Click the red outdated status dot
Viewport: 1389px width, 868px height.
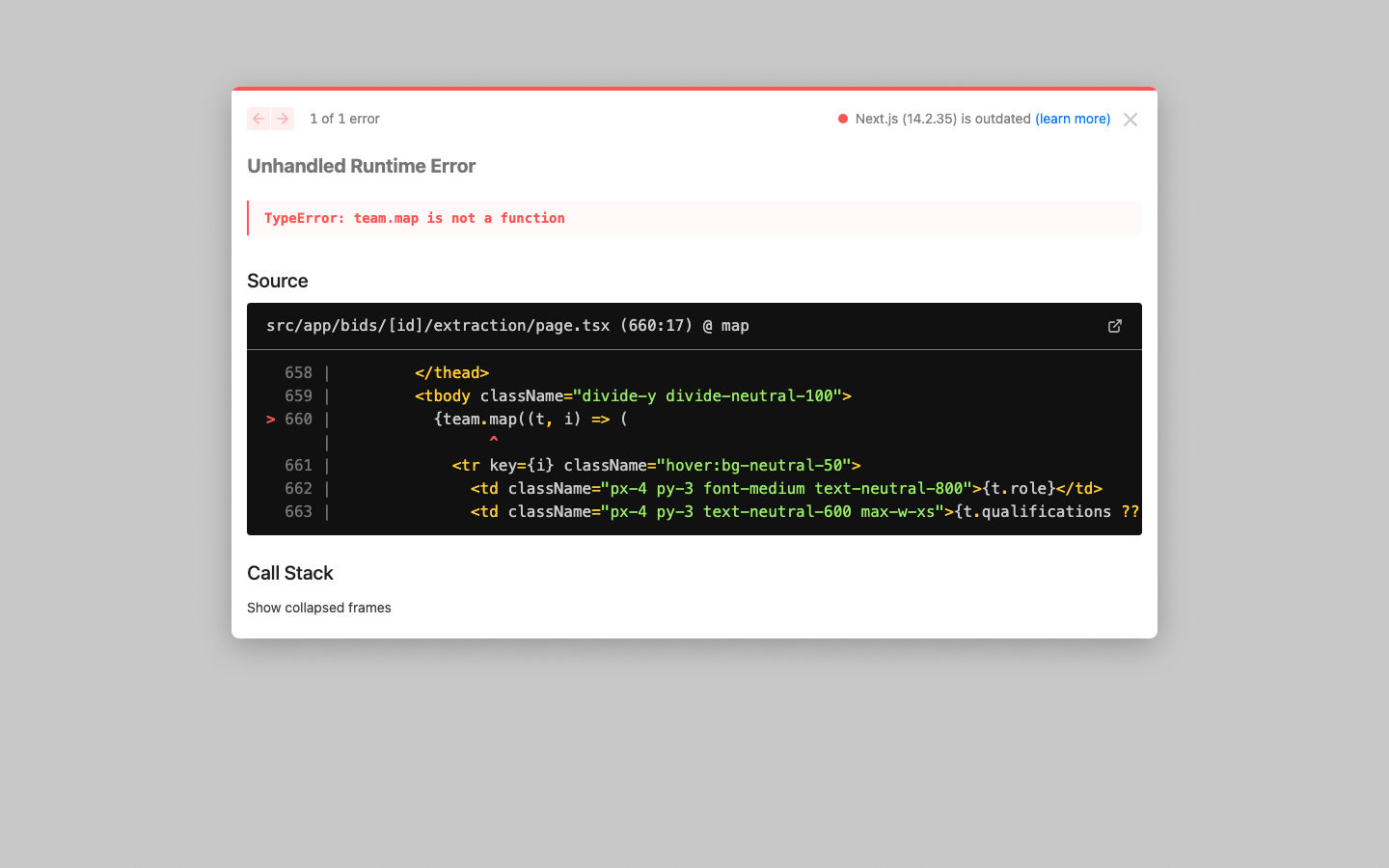coord(843,119)
